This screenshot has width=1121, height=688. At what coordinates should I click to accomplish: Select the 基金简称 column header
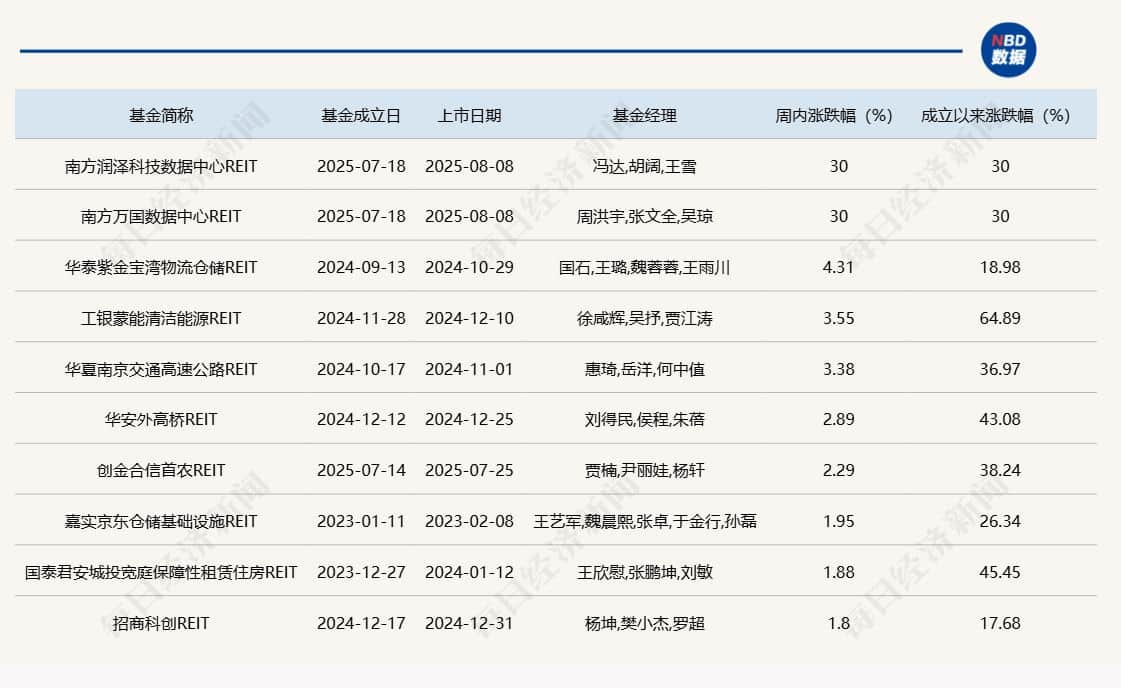pyautogui.click(x=160, y=115)
